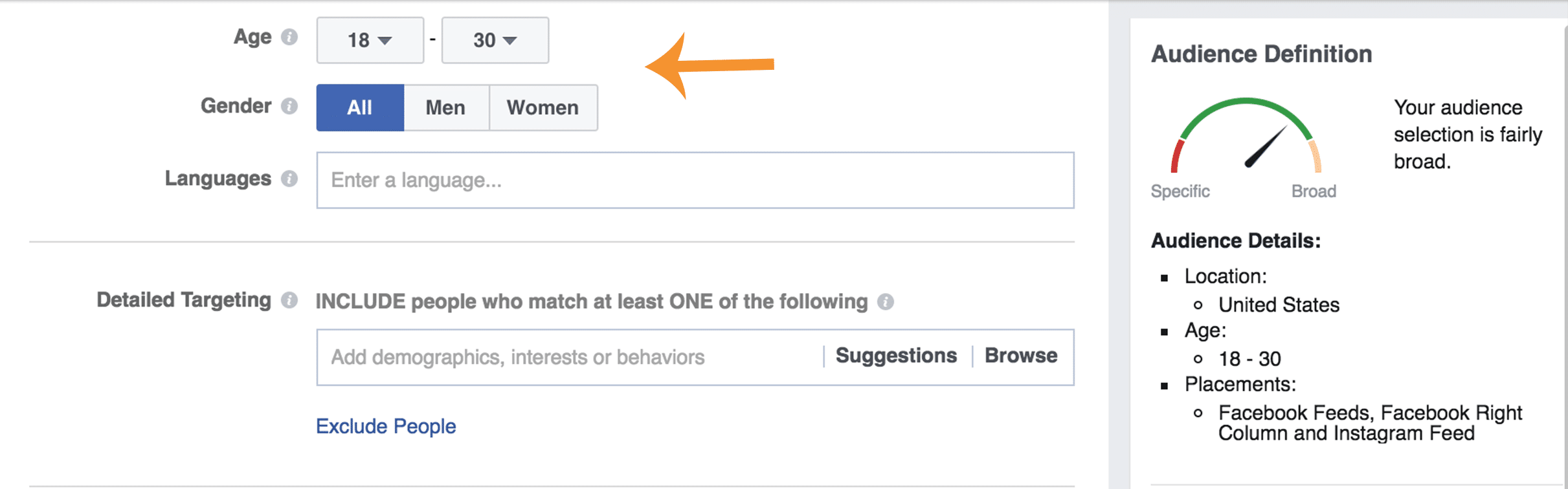Click the Languages info icon
This screenshot has height=489, width=1568.
point(289,179)
